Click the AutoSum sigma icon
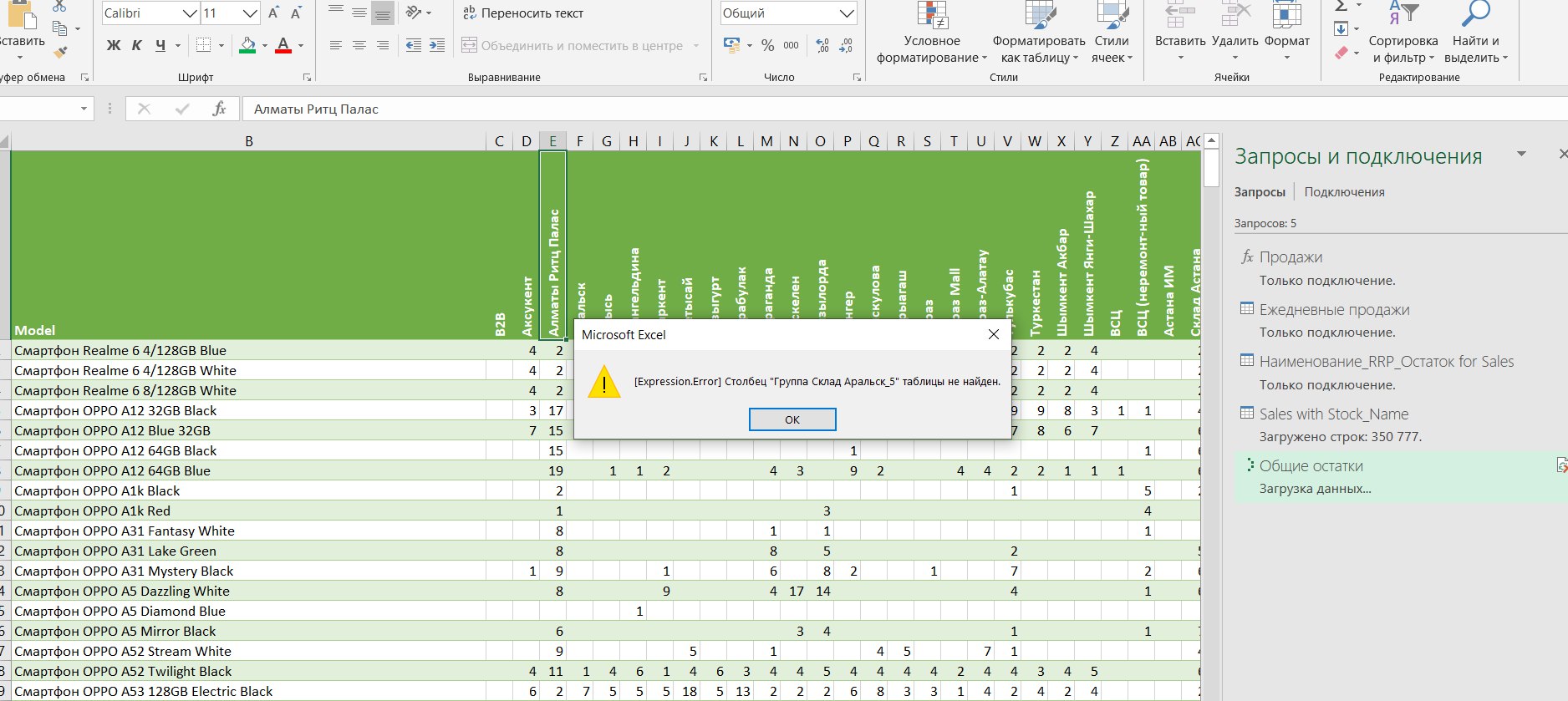 coord(1341,6)
